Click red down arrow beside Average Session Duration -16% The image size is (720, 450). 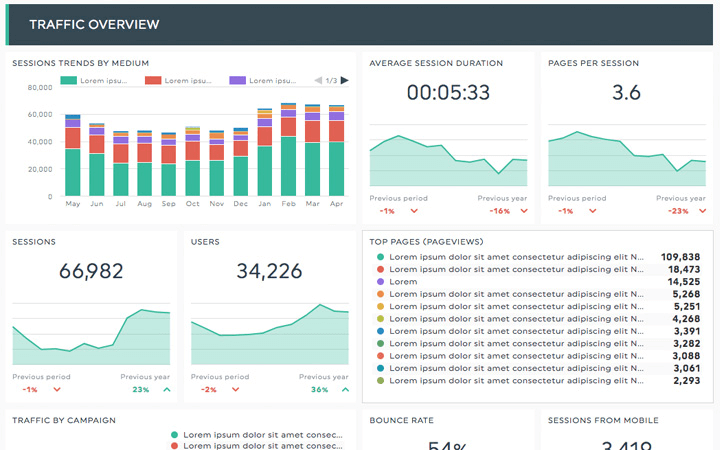[x=521, y=211]
